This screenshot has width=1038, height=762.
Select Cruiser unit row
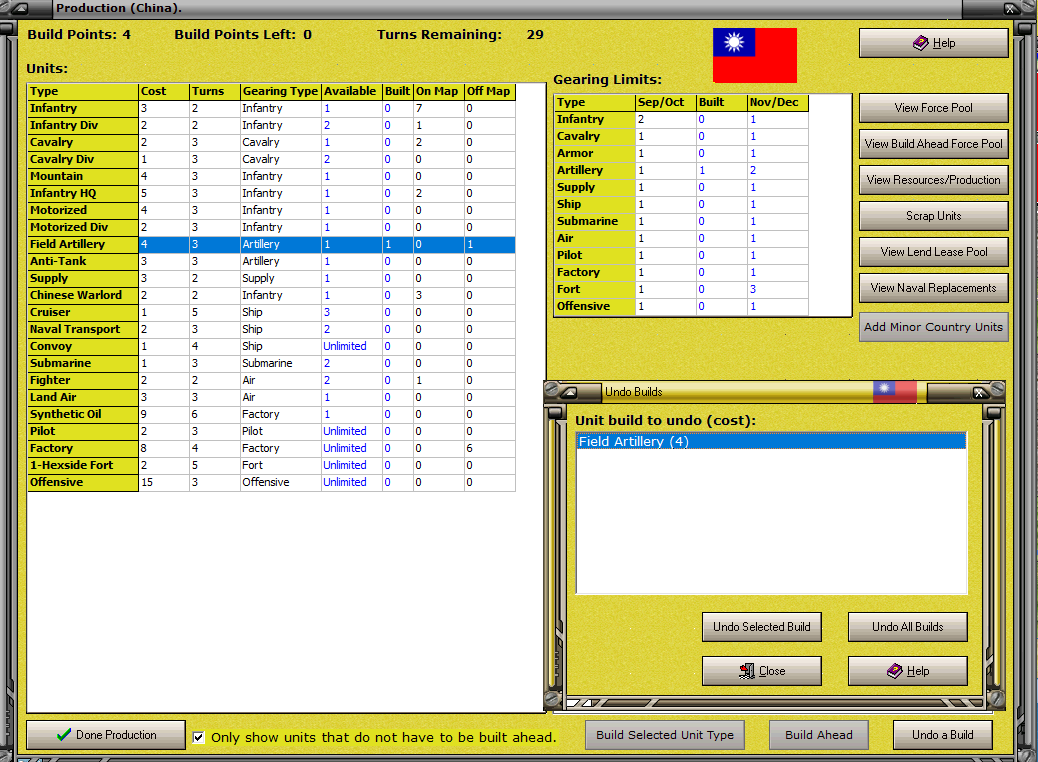pyautogui.click(x=271, y=312)
